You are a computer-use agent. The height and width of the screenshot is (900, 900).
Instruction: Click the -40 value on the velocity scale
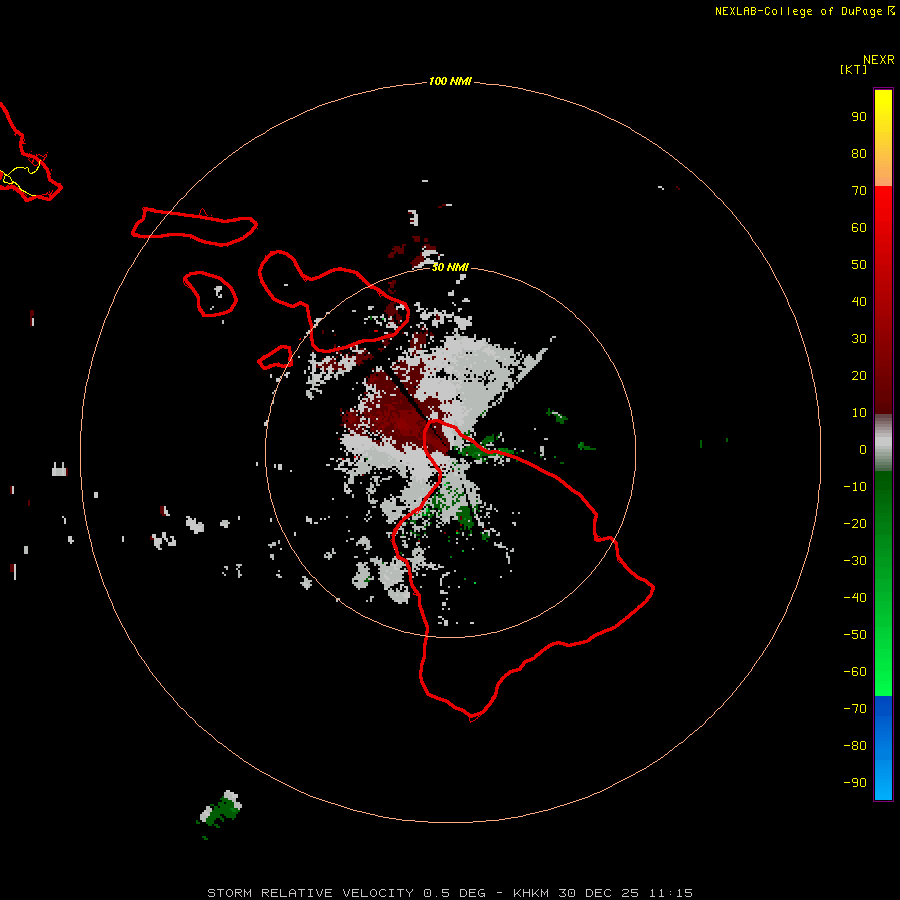855,598
